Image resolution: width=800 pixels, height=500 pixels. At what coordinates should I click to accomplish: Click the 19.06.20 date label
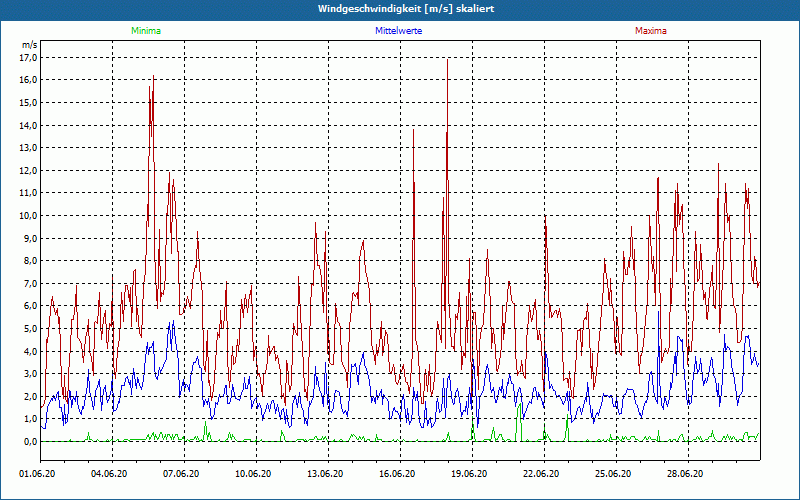click(469, 474)
